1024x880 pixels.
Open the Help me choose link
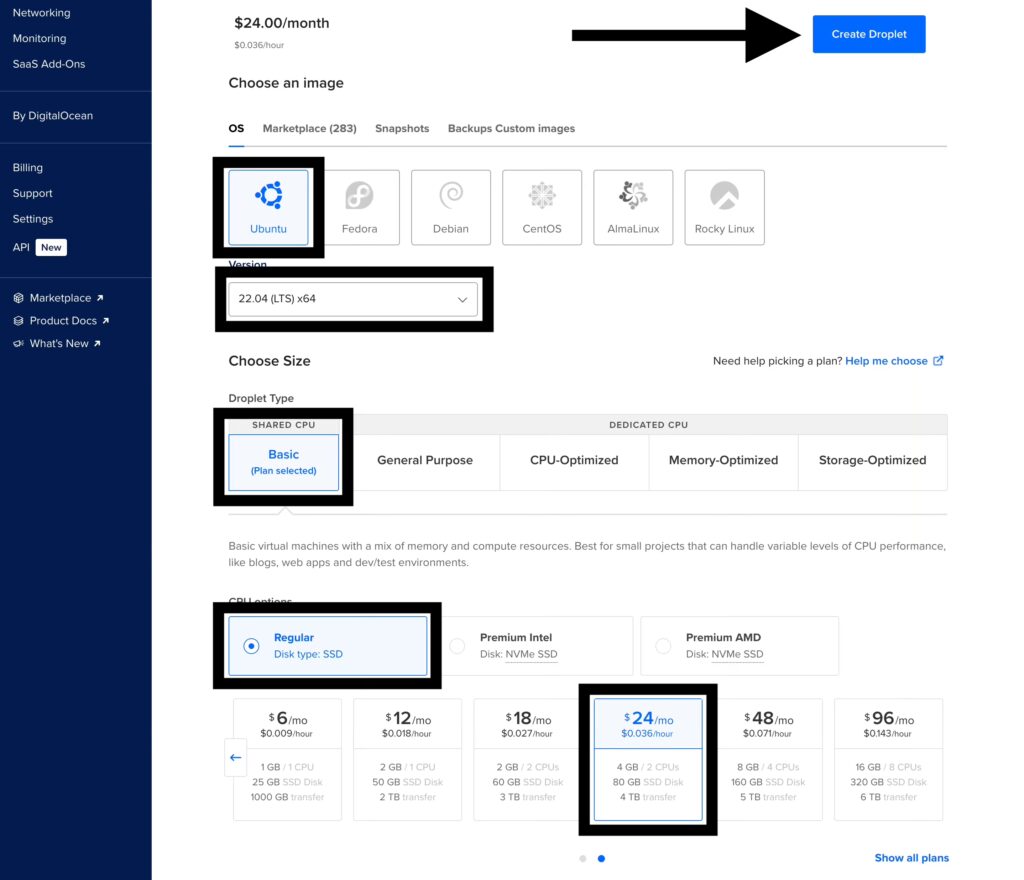coord(886,361)
